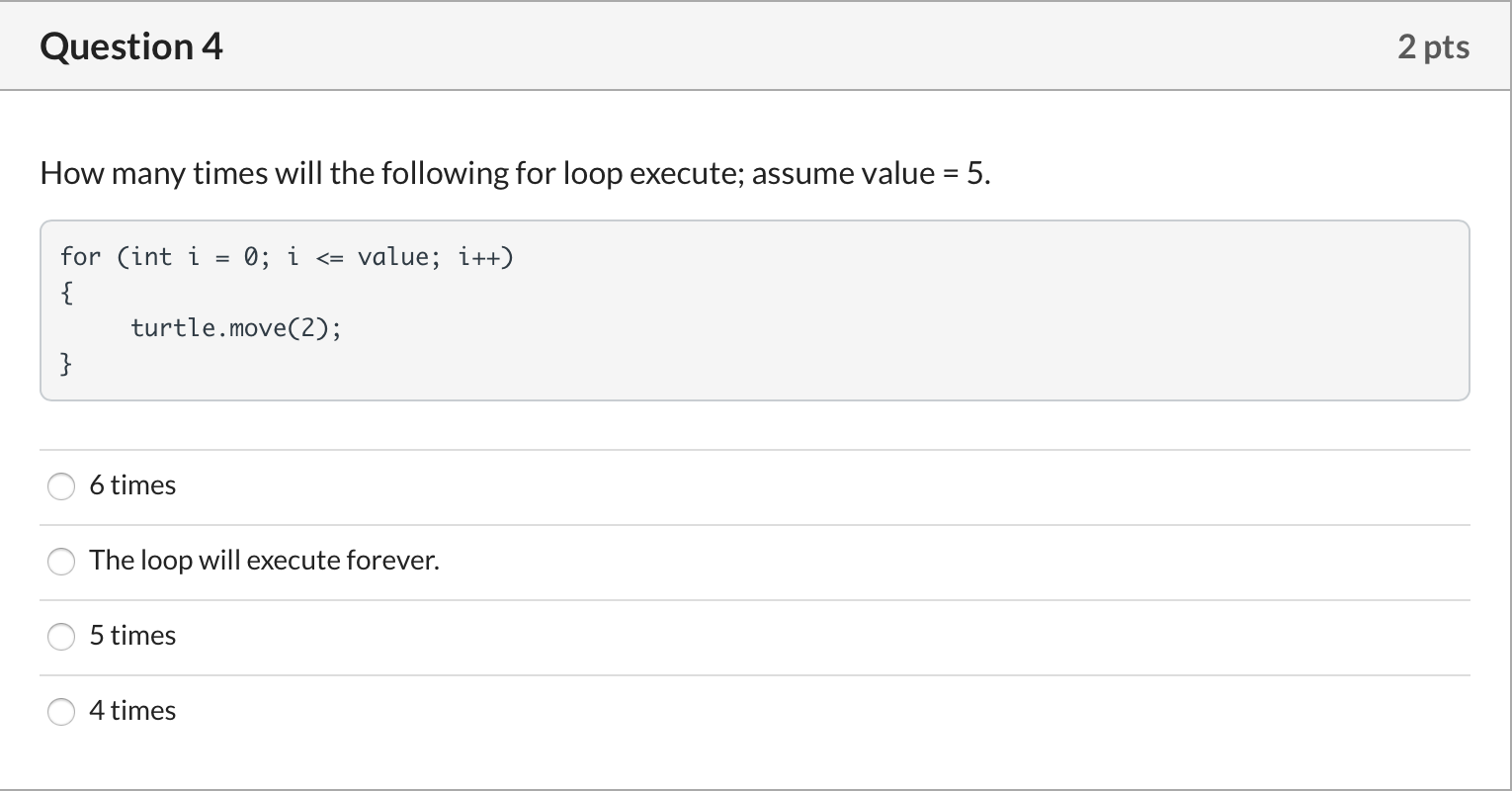Click the "for (int i = 0" code line
1512x791 pixels.
coord(287,257)
